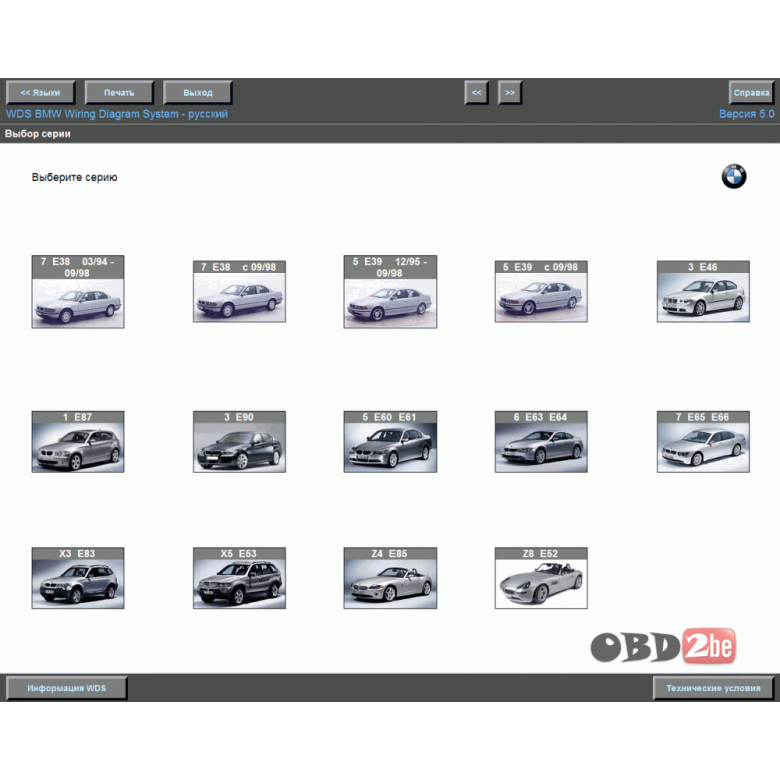
Task: Click the Выберите серию prompt text
Action: point(75,178)
